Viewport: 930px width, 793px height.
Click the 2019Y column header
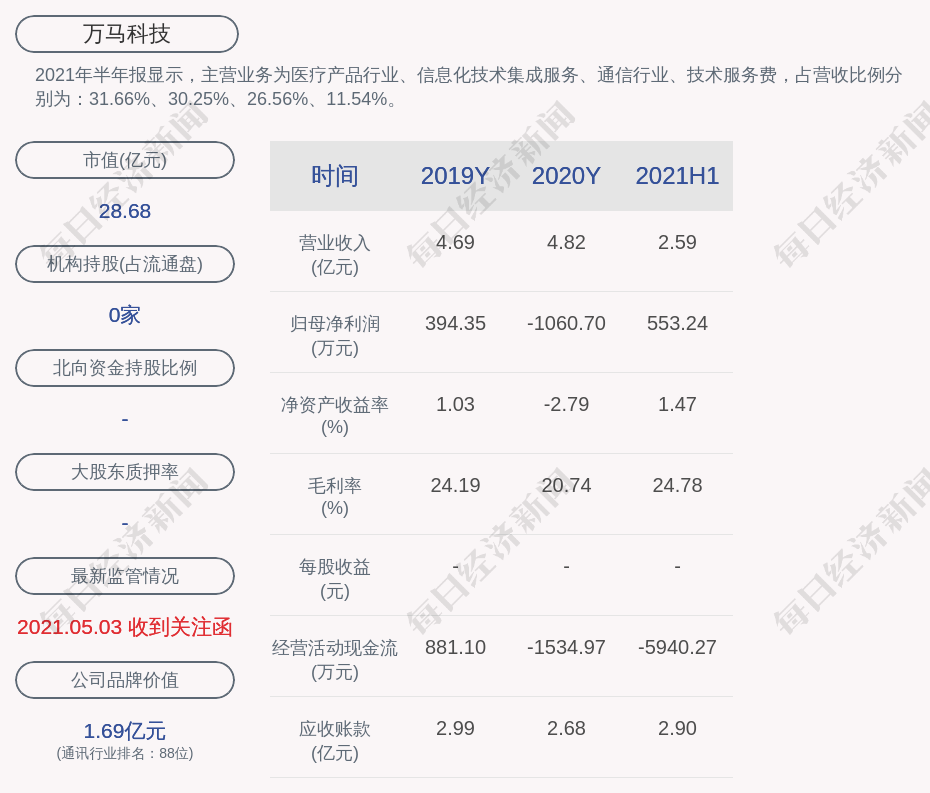click(455, 176)
